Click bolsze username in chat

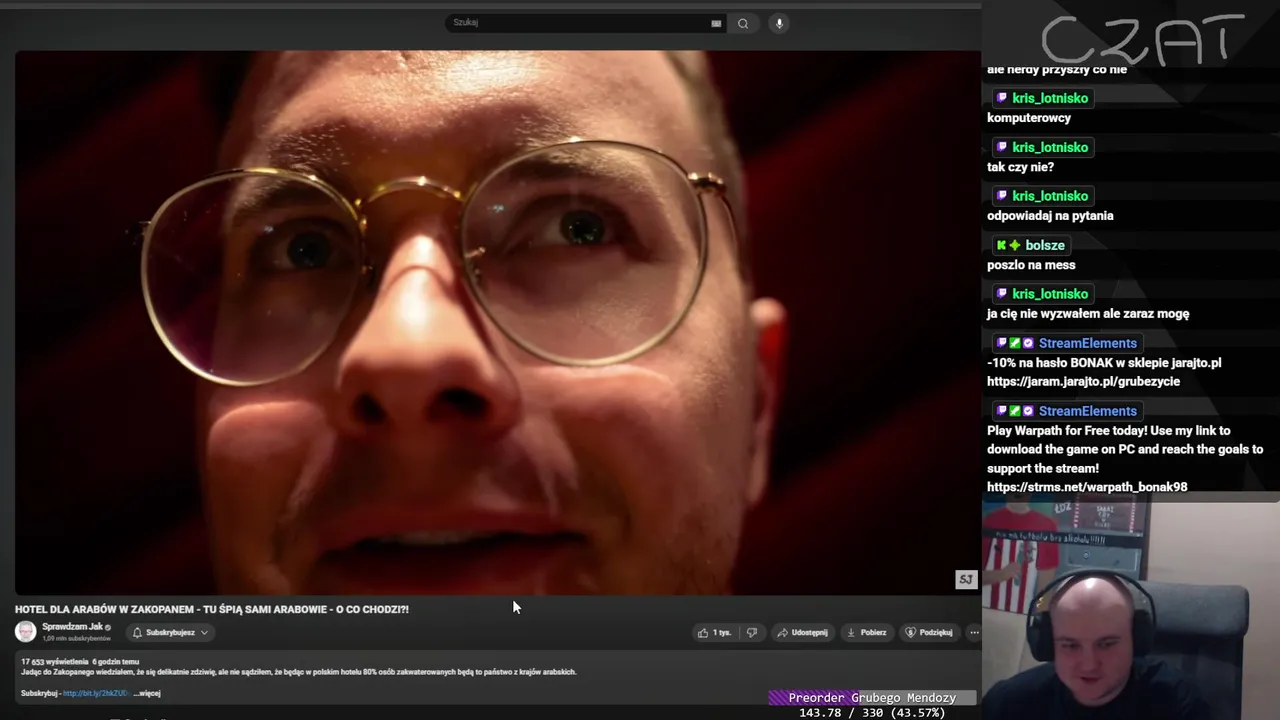1044,245
